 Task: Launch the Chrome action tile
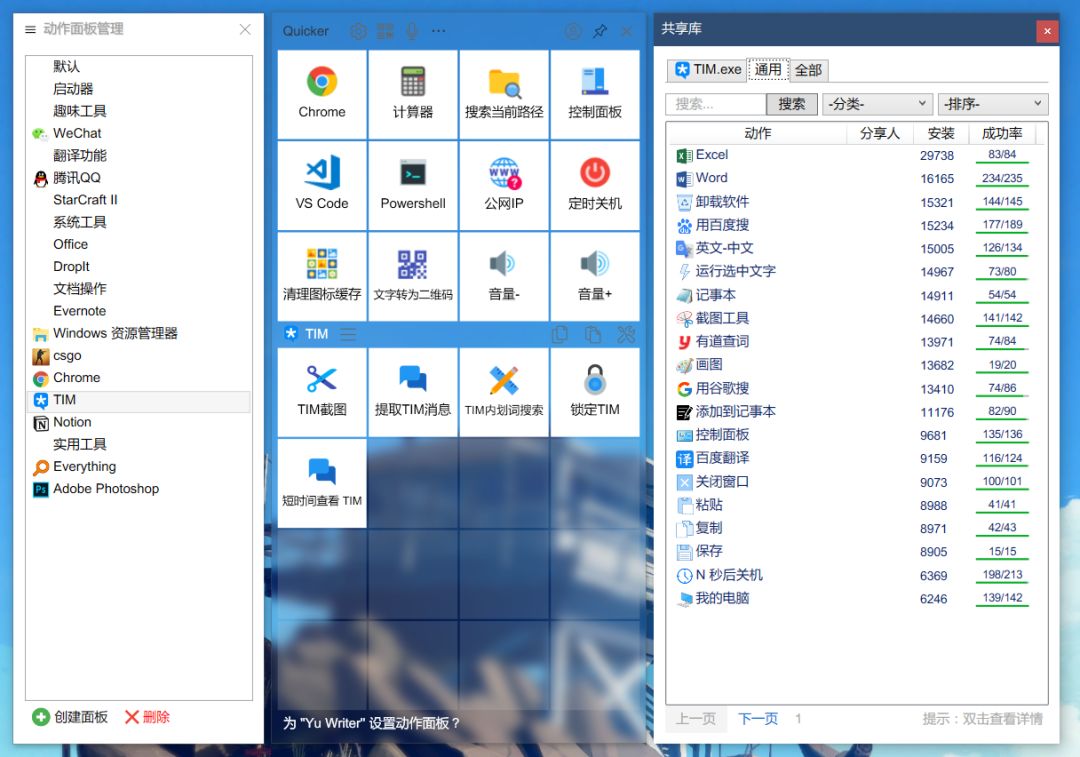322,94
